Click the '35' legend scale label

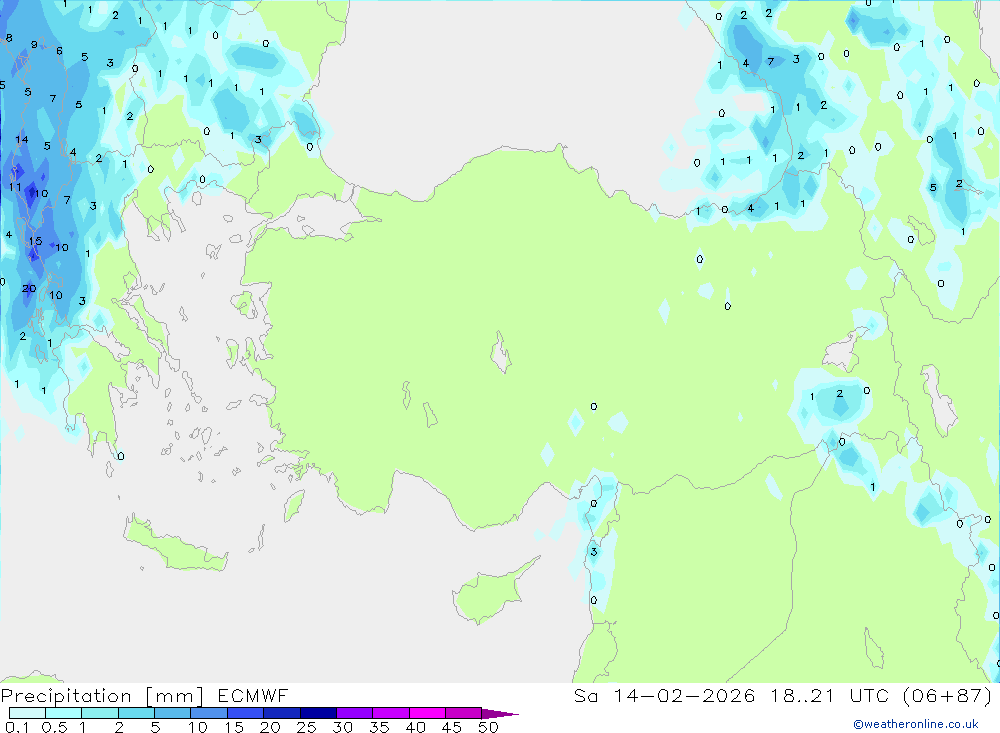point(379,727)
